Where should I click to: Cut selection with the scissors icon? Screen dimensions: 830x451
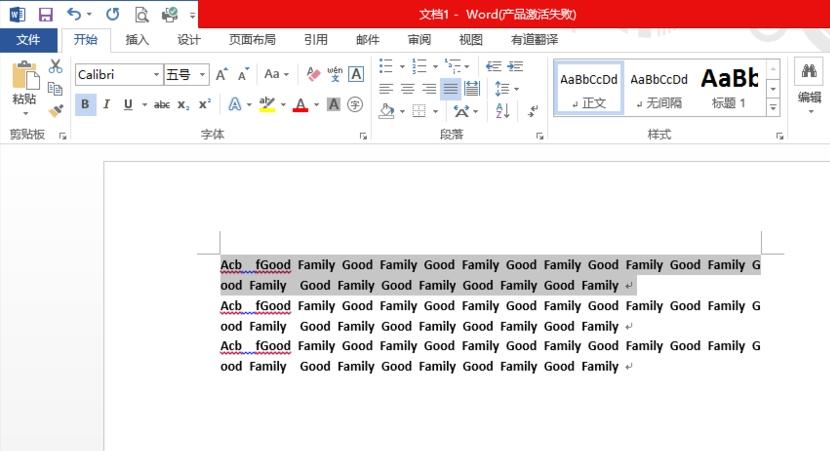55,66
